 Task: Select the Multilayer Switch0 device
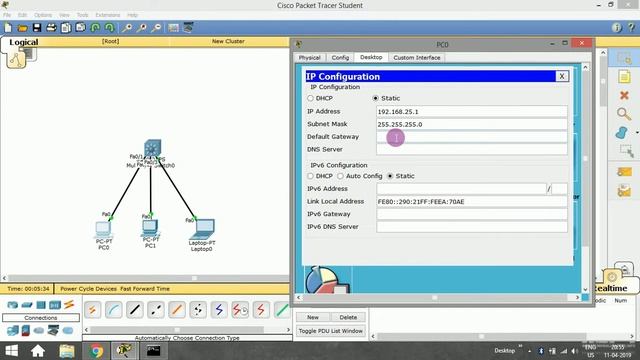pos(152,149)
